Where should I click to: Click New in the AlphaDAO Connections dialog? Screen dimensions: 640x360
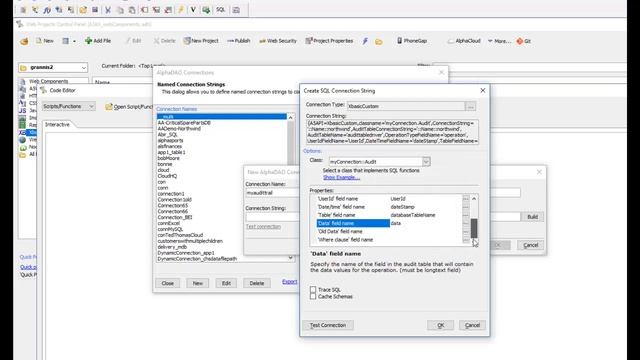[x=198, y=283]
